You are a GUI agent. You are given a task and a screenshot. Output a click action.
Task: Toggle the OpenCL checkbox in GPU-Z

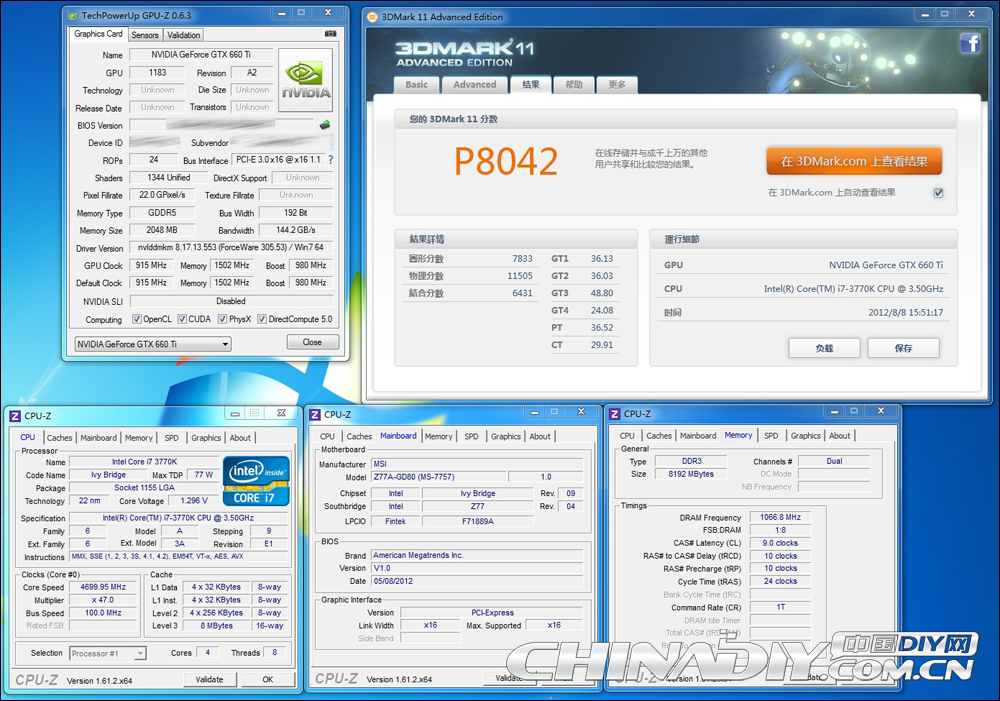136,319
